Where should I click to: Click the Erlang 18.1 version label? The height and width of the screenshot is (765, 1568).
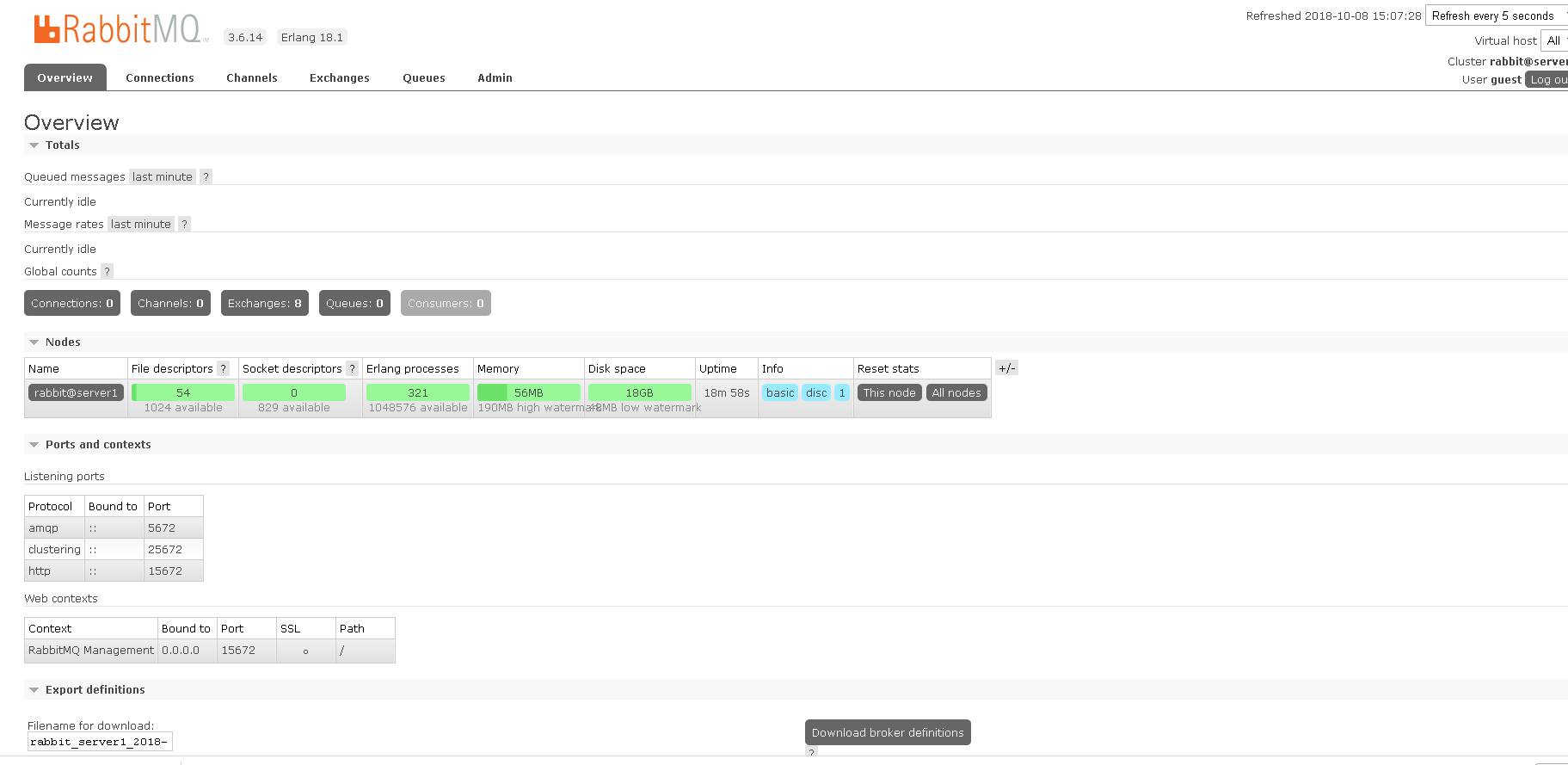click(x=312, y=37)
